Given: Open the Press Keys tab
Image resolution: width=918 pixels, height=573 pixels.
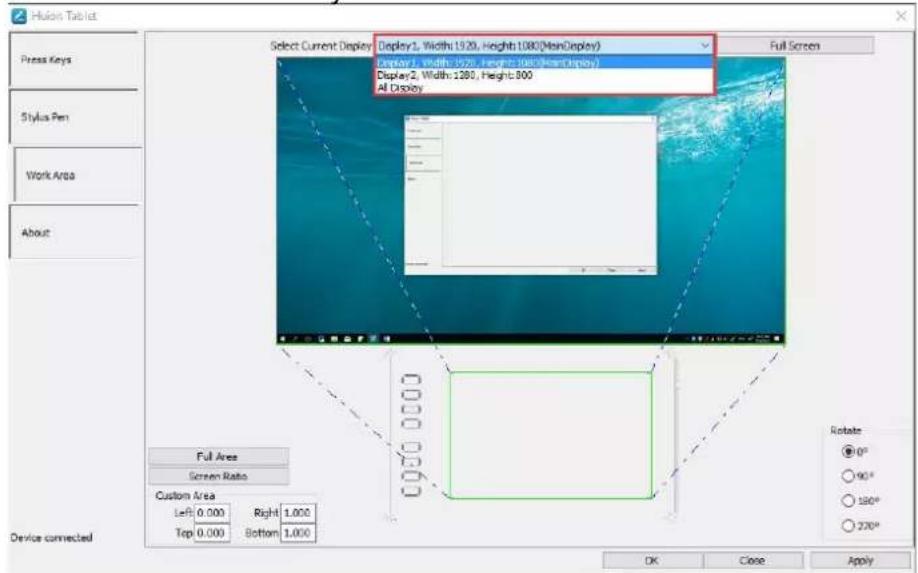Looking at the screenshot, I should click(x=73, y=59).
